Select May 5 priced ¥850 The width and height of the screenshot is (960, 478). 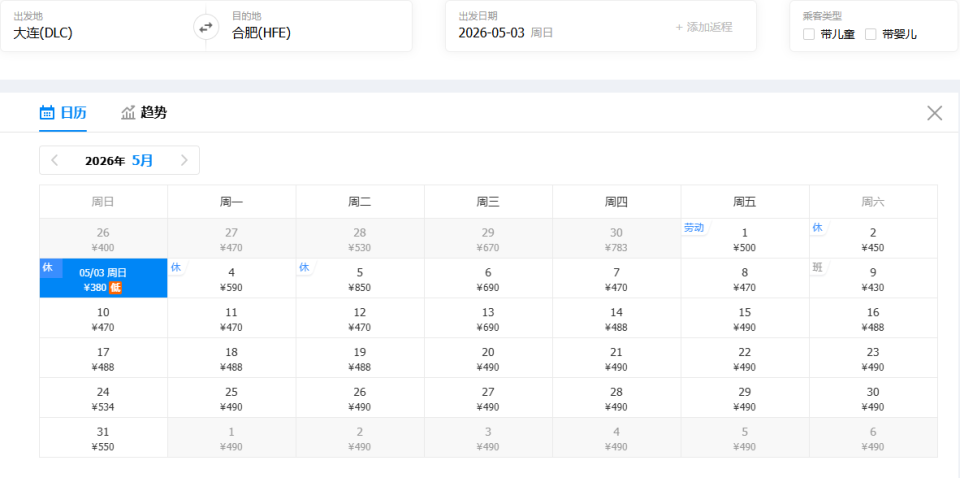click(x=360, y=278)
